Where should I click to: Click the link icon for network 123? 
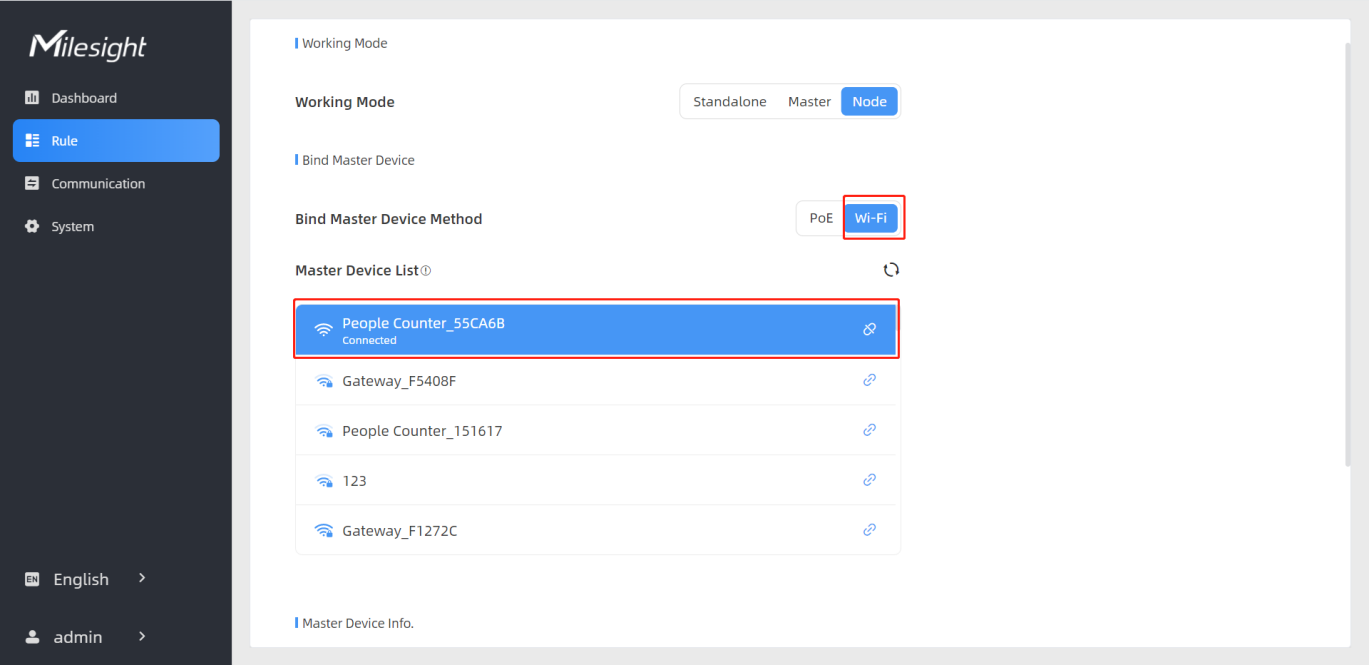[869, 480]
